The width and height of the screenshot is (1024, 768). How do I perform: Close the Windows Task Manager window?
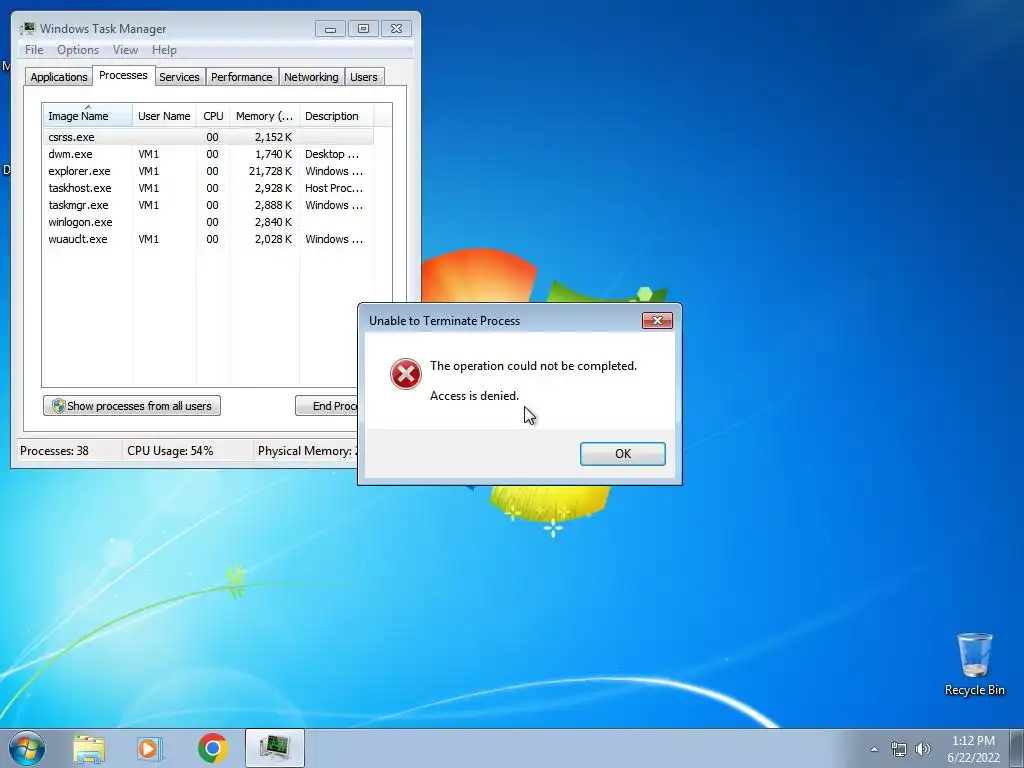(x=396, y=29)
